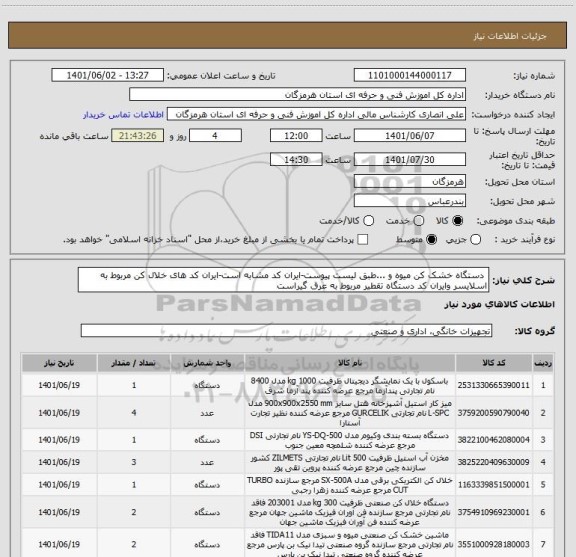Click the 300 kg industrial slicer item name
The image size is (576, 557).
pos(350,512)
